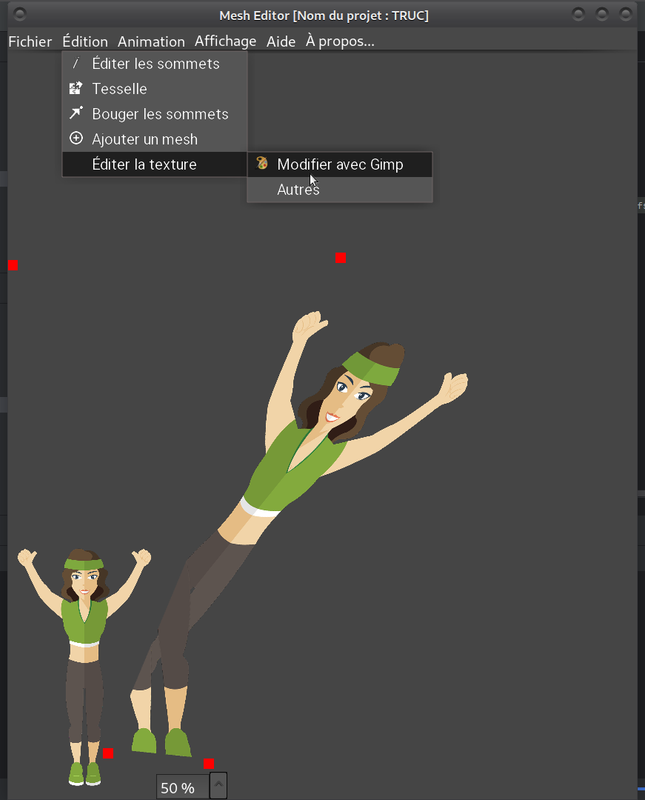Image resolution: width=645 pixels, height=800 pixels.
Task: Click the pencil icon for Éditer les sommets
Action: click(76, 63)
